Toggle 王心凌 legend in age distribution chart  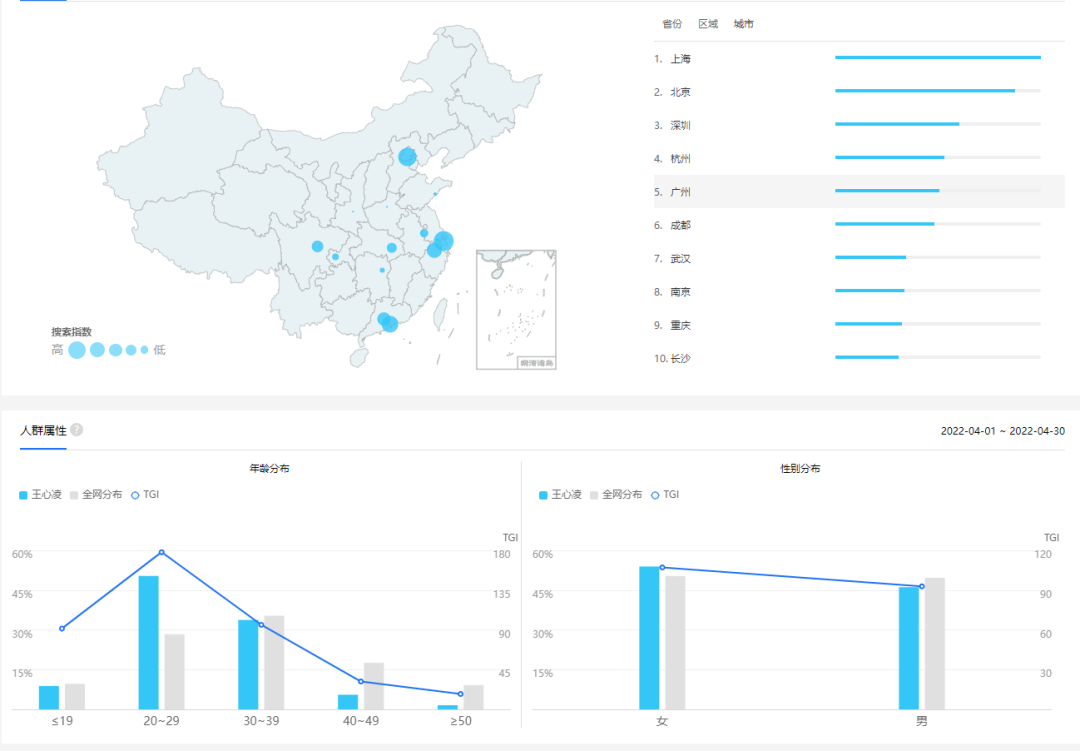coord(40,495)
